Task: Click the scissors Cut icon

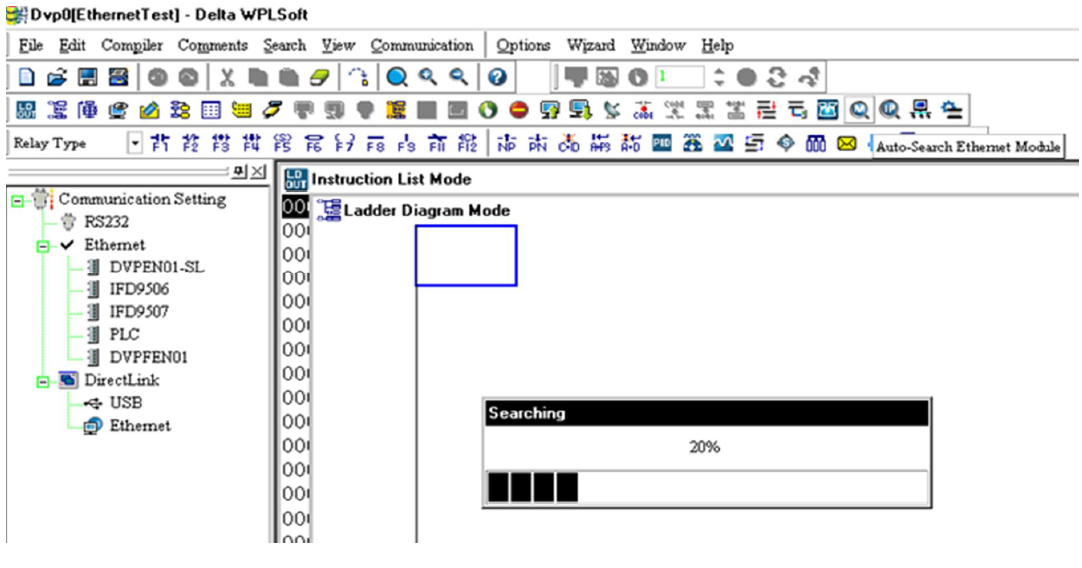Action: [x=228, y=77]
